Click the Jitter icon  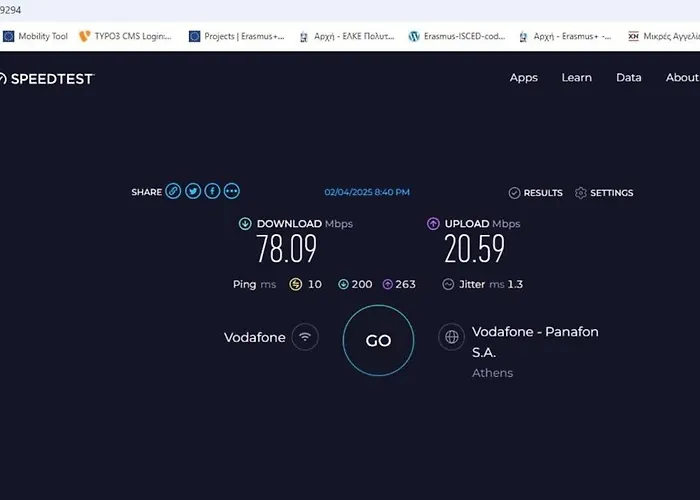coord(449,284)
